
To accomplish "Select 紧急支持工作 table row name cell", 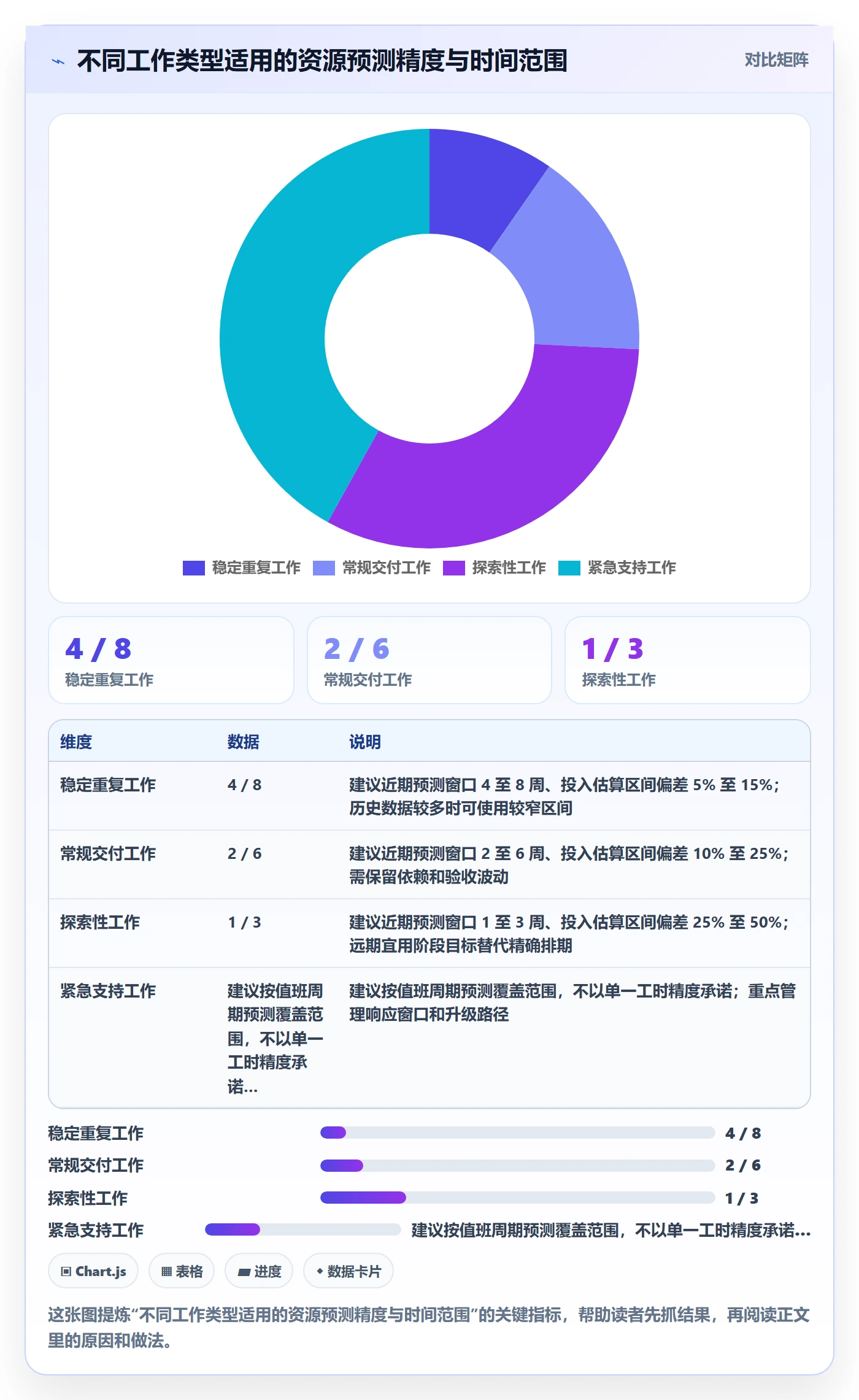I will (108, 991).
